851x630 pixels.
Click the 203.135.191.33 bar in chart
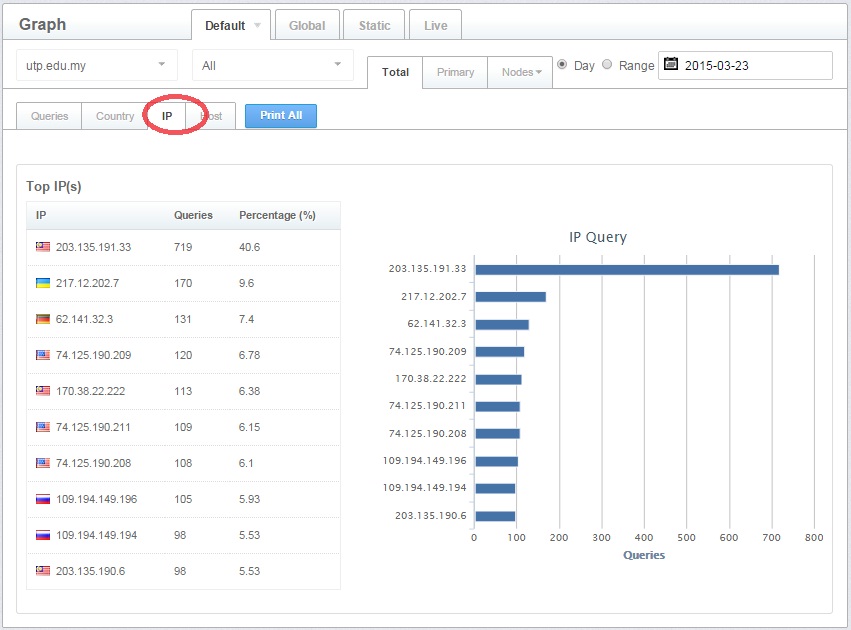coord(626,269)
